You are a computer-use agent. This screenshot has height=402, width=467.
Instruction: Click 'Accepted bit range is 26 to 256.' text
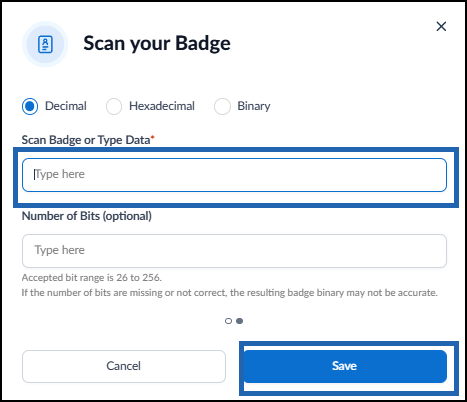pyautogui.click(x=92, y=278)
